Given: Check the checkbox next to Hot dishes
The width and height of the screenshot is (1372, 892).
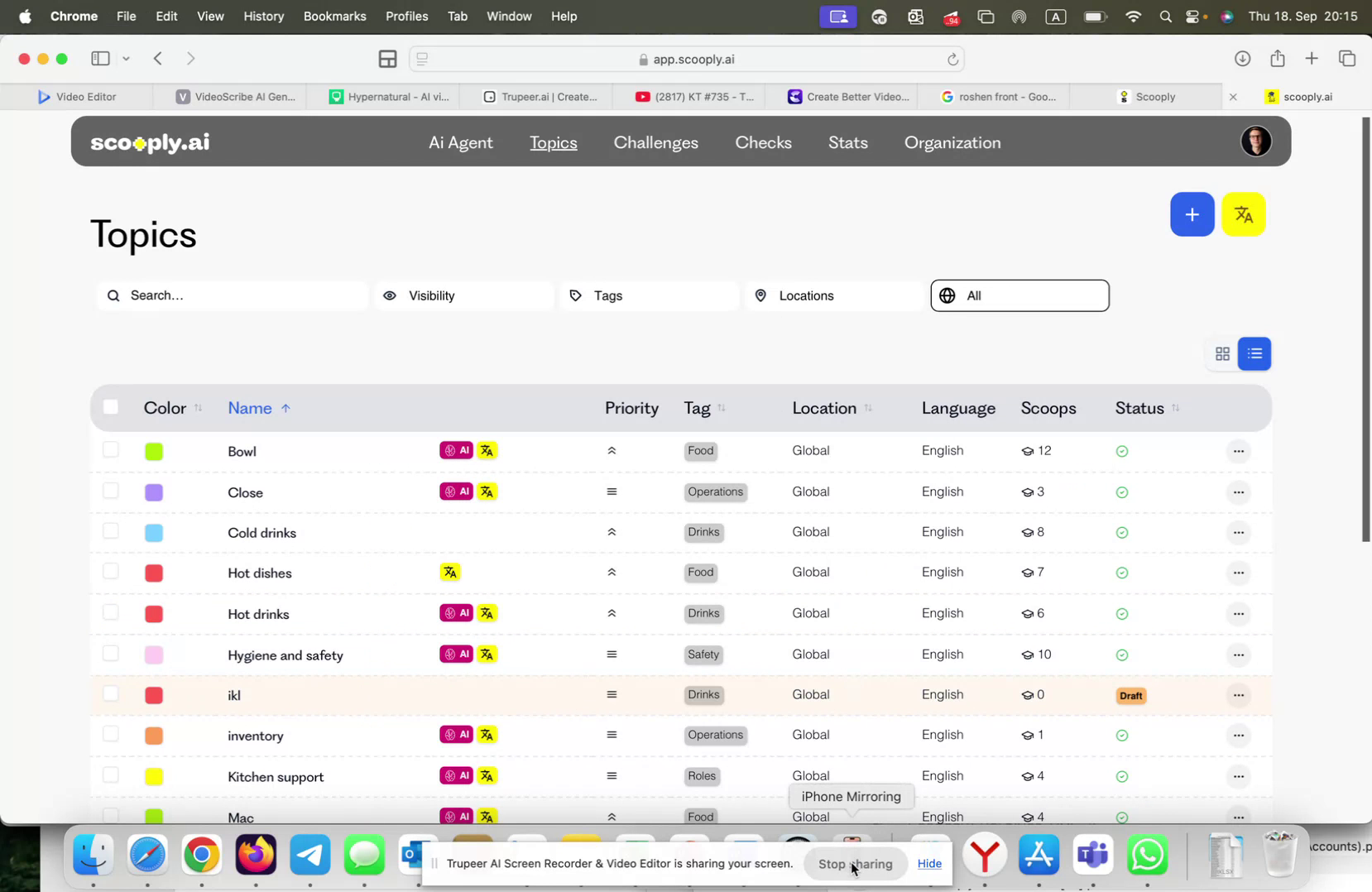Looking at the screenshot, I should click(x=110, y=571).
